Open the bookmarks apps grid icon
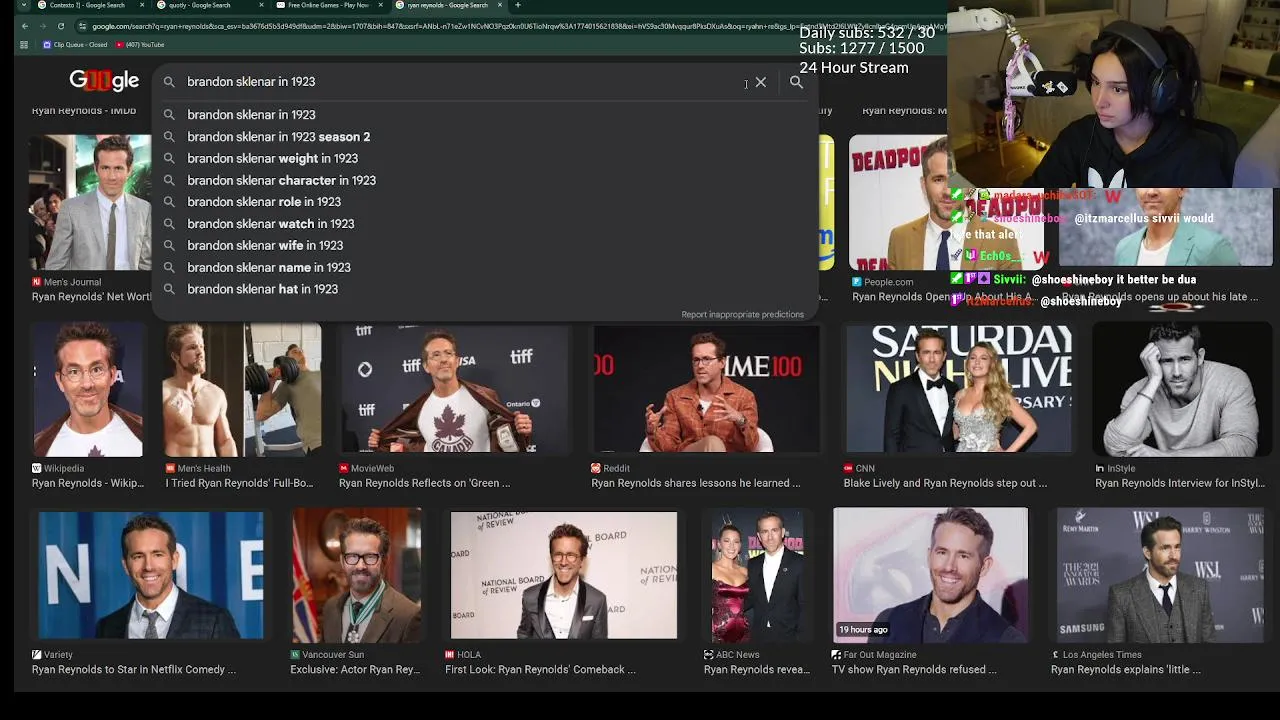The height and width of the screenshot is (720, 1280). [x=24, y=45]
